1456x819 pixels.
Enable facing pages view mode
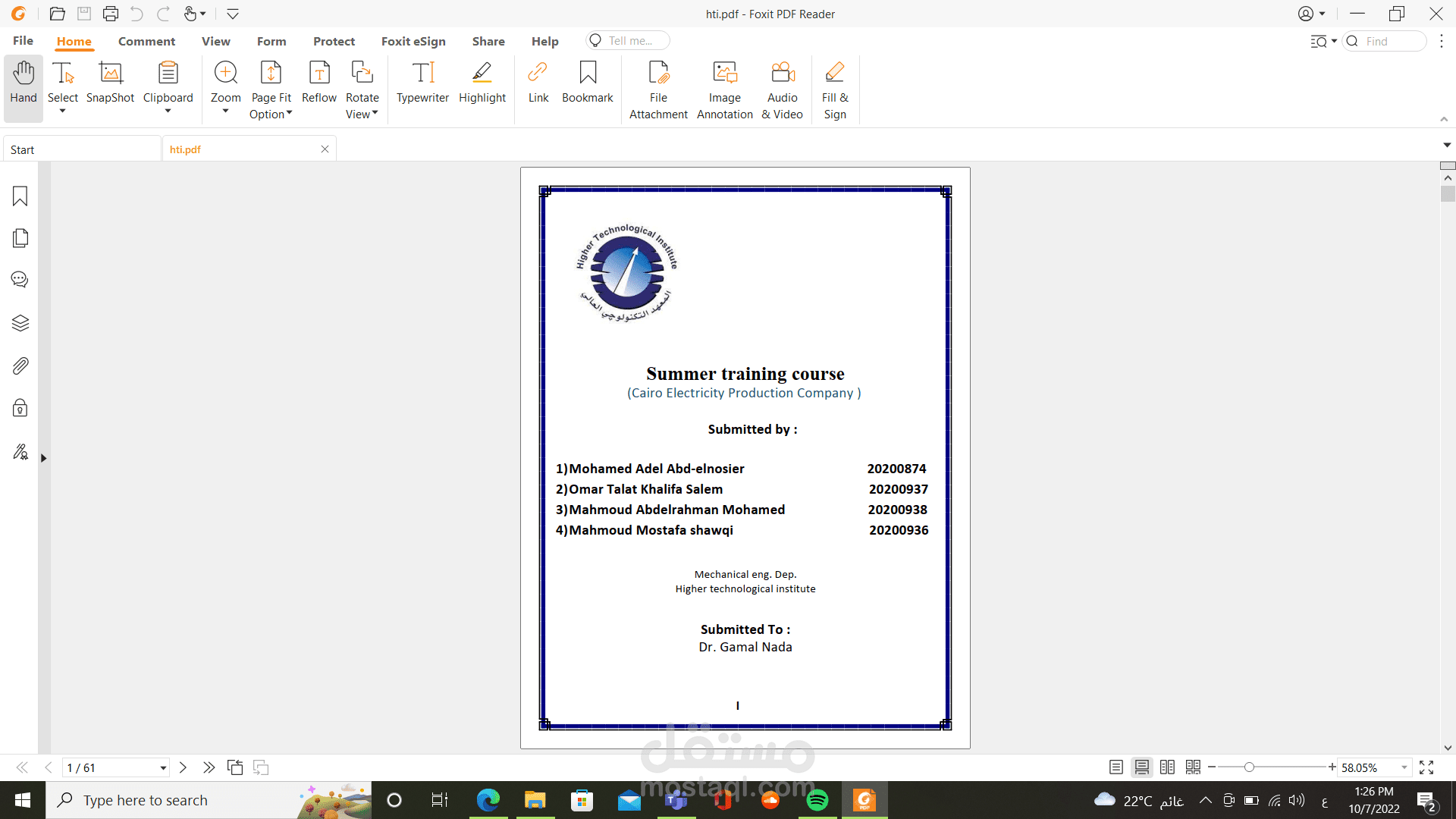click(x=1167, y=767)
